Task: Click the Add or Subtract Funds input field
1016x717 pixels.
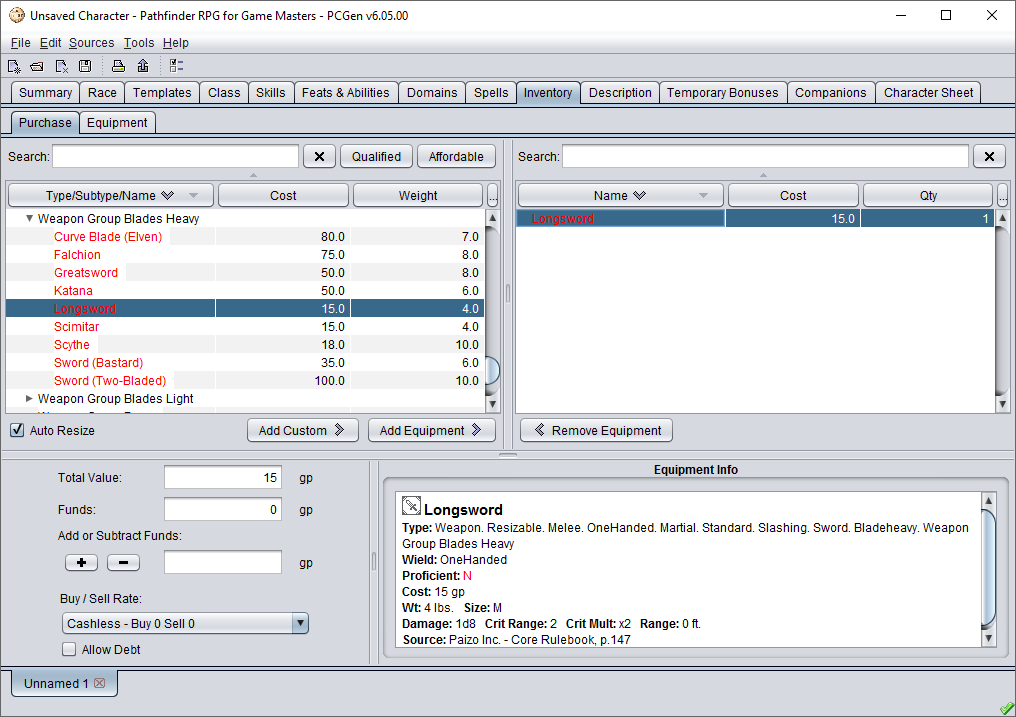Action: (x=223, y=562)
